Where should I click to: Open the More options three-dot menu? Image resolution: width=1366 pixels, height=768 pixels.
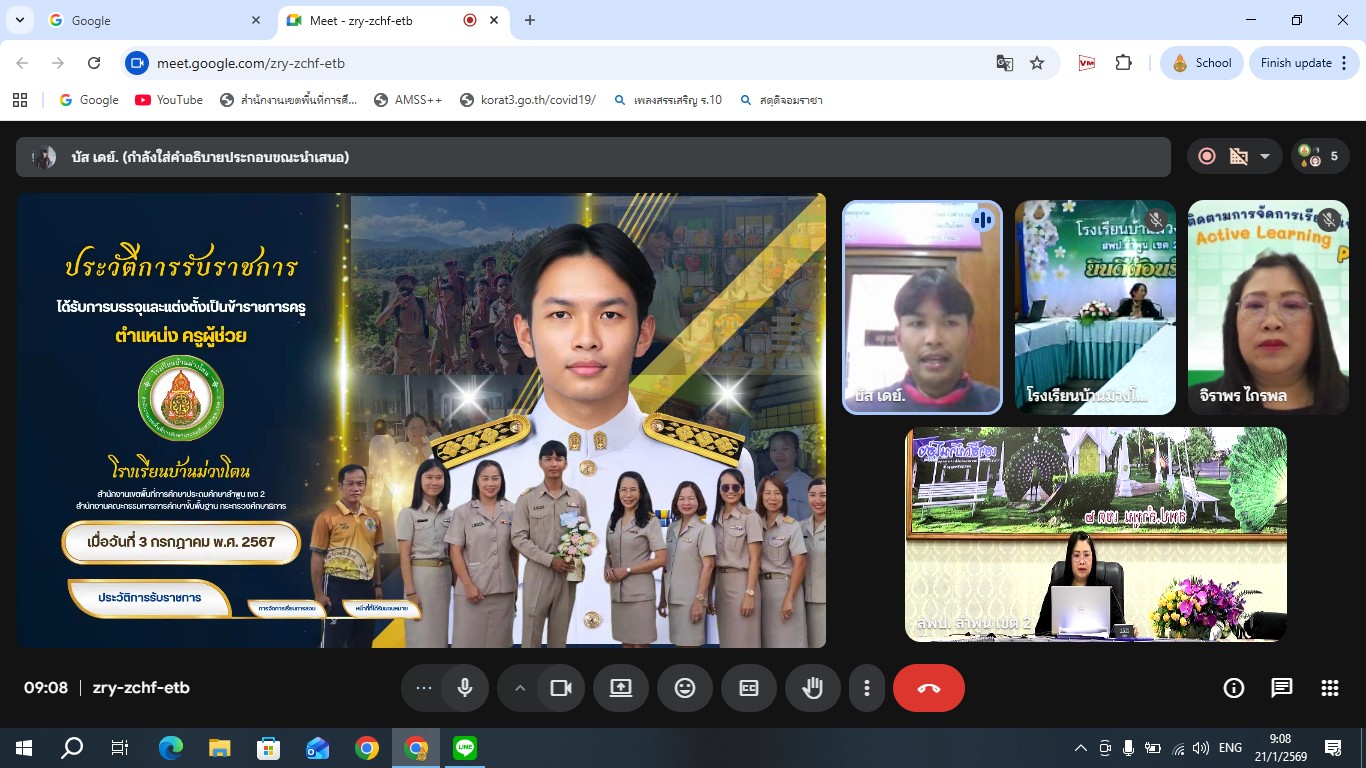(866, 688)
